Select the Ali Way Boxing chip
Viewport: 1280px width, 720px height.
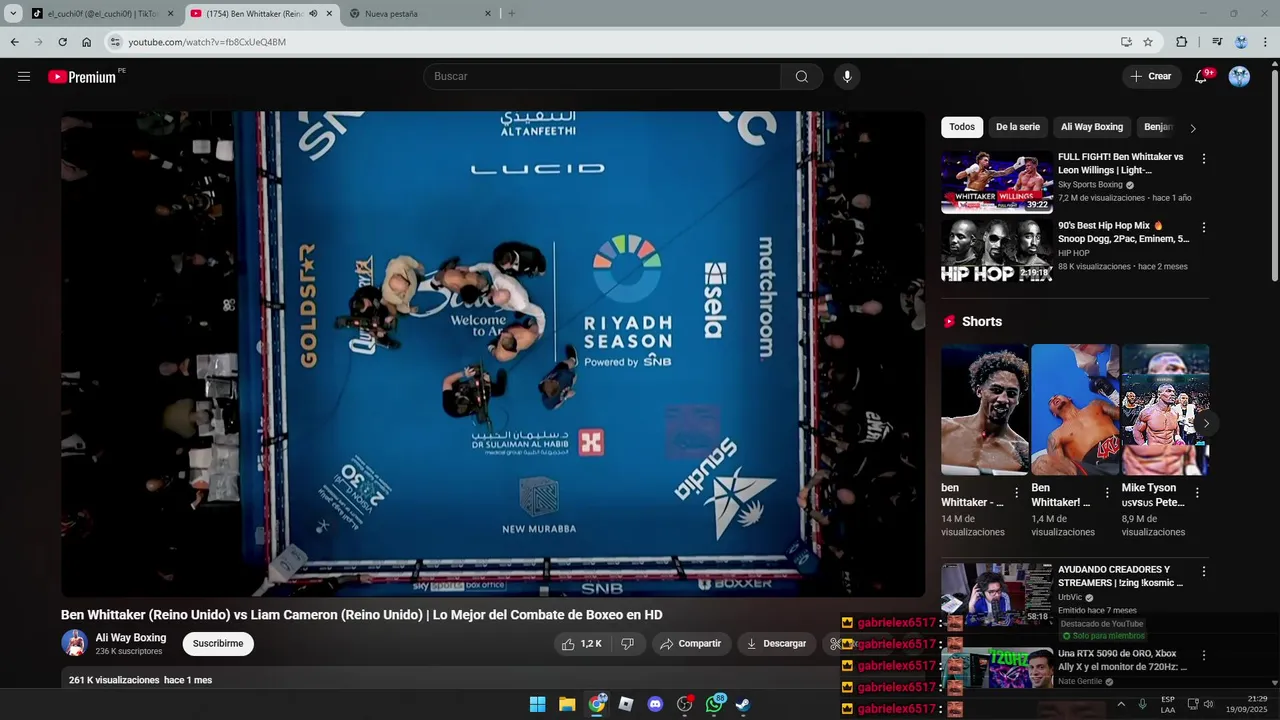coord(1092,127)
